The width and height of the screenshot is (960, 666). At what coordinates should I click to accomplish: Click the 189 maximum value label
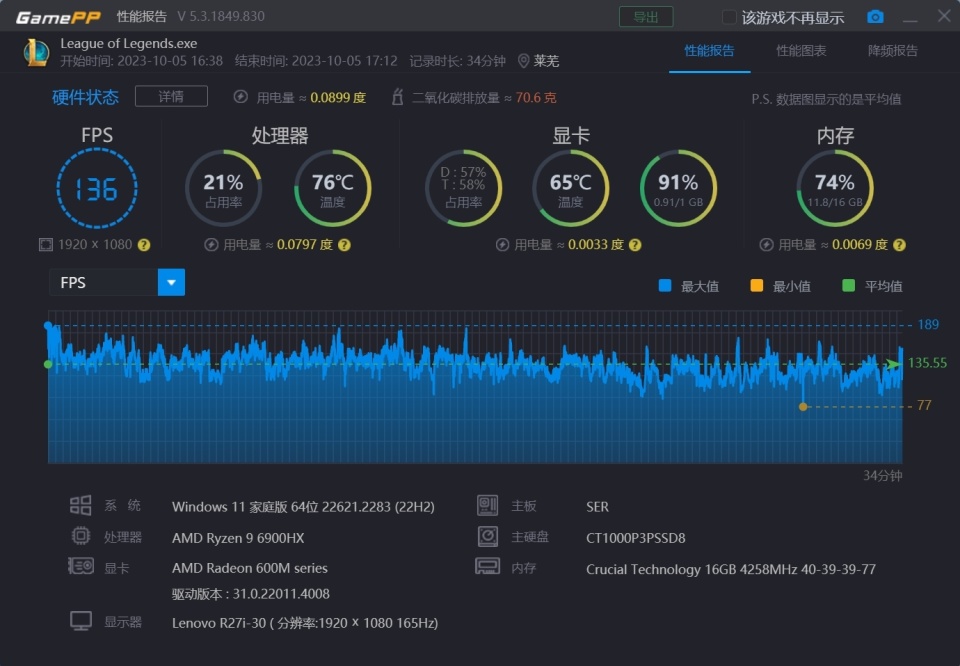point(928,324)
